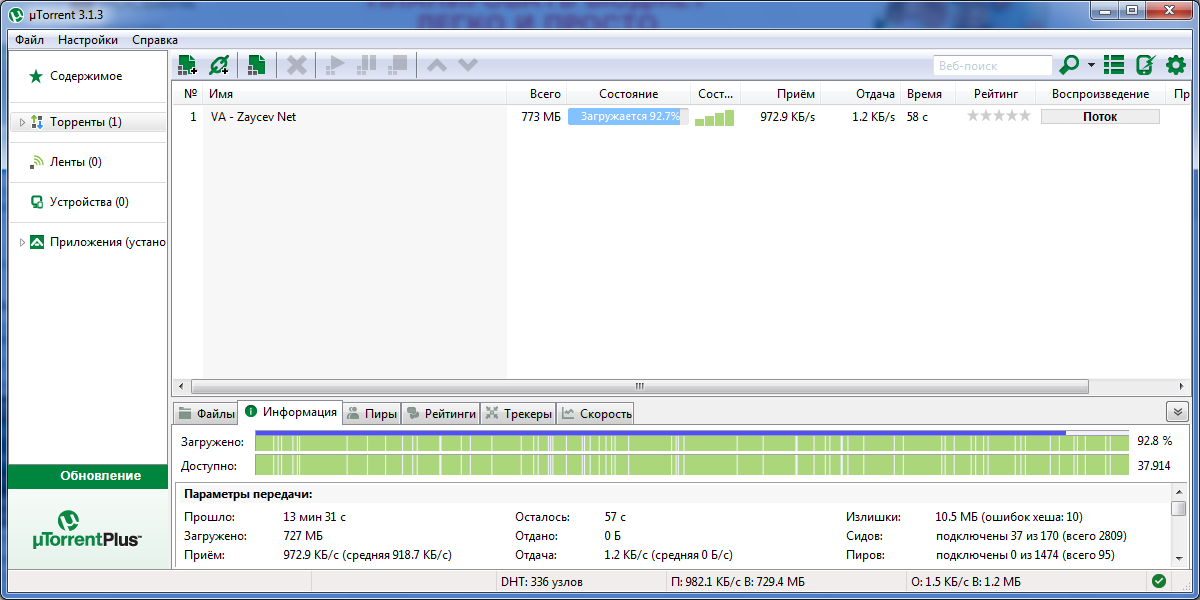The height and width of the screenshot is (600, 1200).
Task: Sort by the Отдача column header
Action: [x=860, y=94]
